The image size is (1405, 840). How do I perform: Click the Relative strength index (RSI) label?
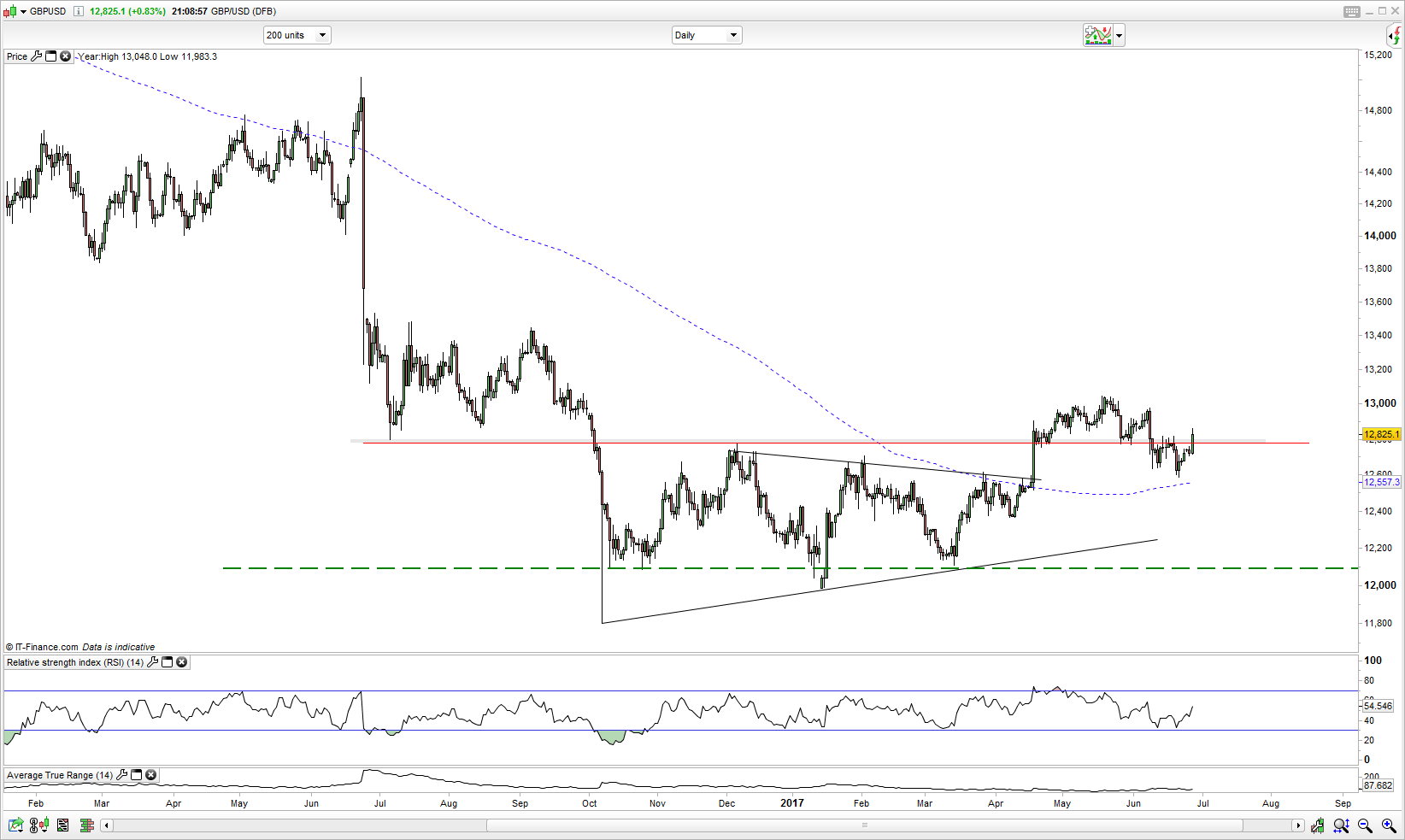pyautogui.click(x=74, y=662)
